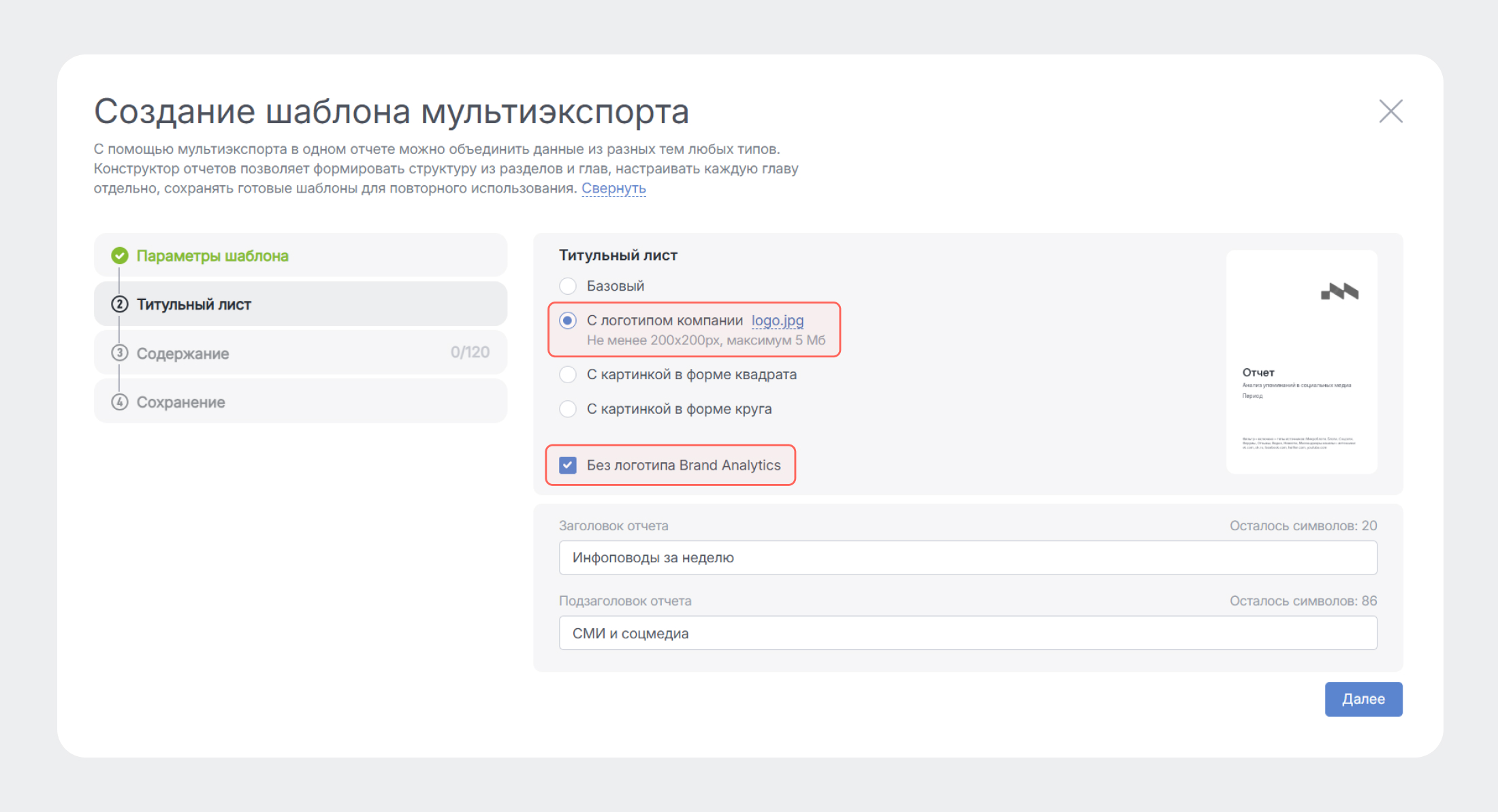Focus the Заголовок отчета input field

click(968, 557)
